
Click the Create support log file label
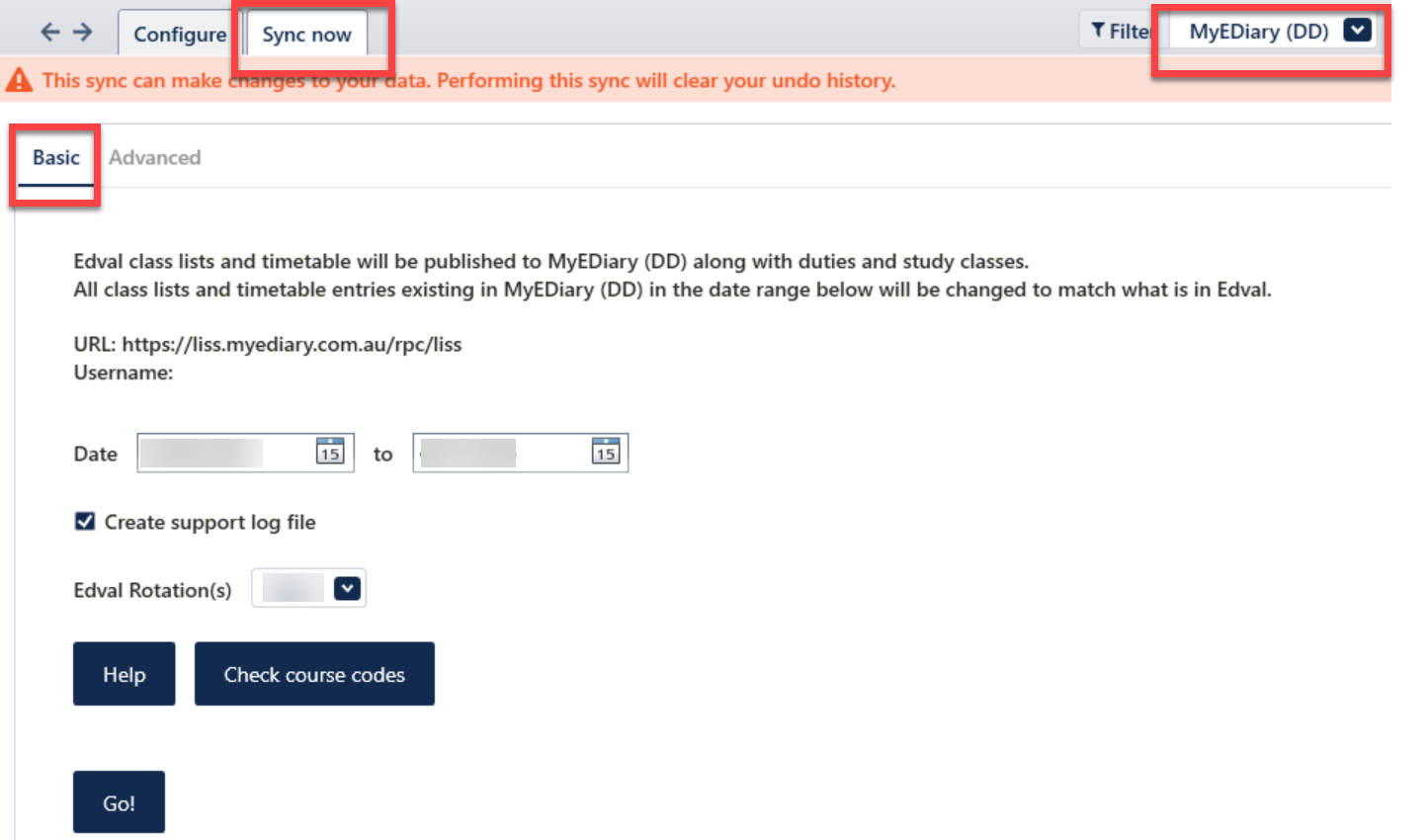[x=210, y=522]
